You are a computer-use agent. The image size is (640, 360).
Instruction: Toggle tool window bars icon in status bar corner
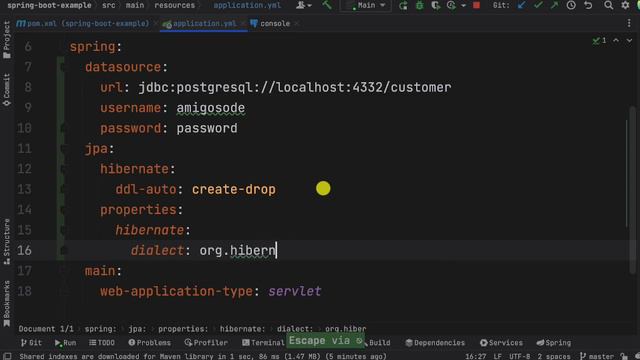click(7, 356)
